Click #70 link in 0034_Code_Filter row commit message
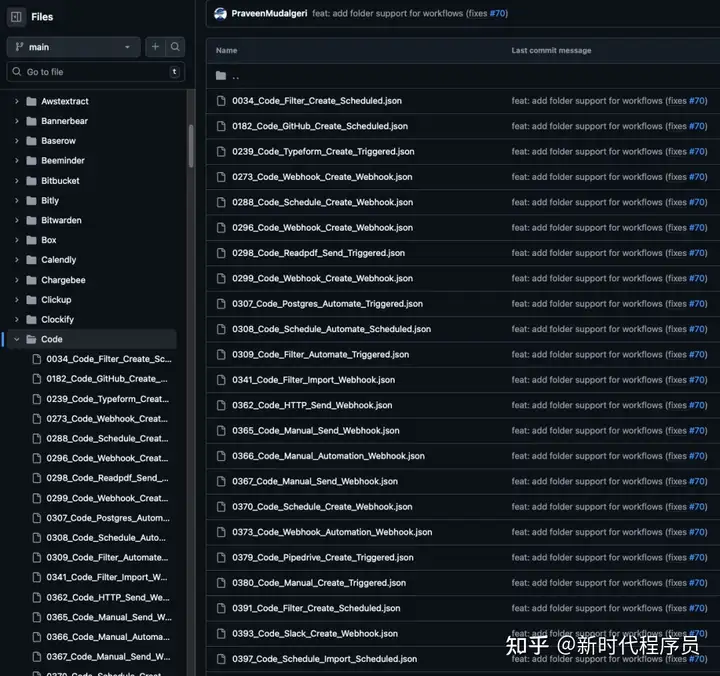This screenshot has width=720, height=676. (697, 101)
